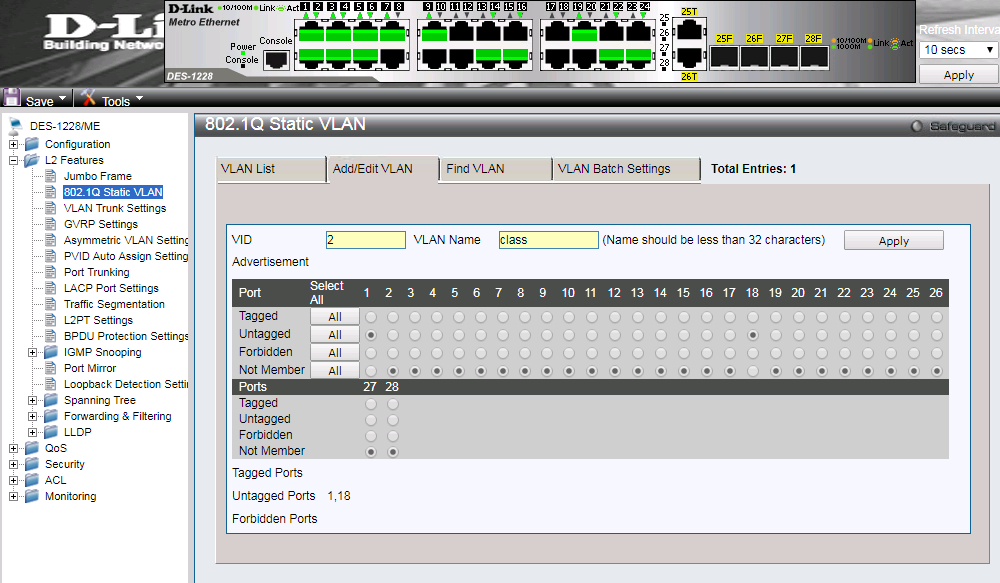Open the Refresh Interval 10 secs dropdown
This screenshot has height=583, width=1000.
point(959,50)
